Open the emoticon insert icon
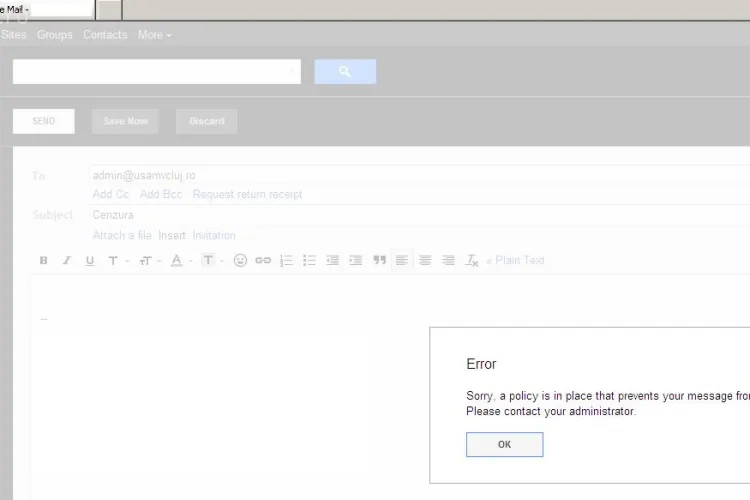Screen dimensions: 750x500 pos(240,261)
